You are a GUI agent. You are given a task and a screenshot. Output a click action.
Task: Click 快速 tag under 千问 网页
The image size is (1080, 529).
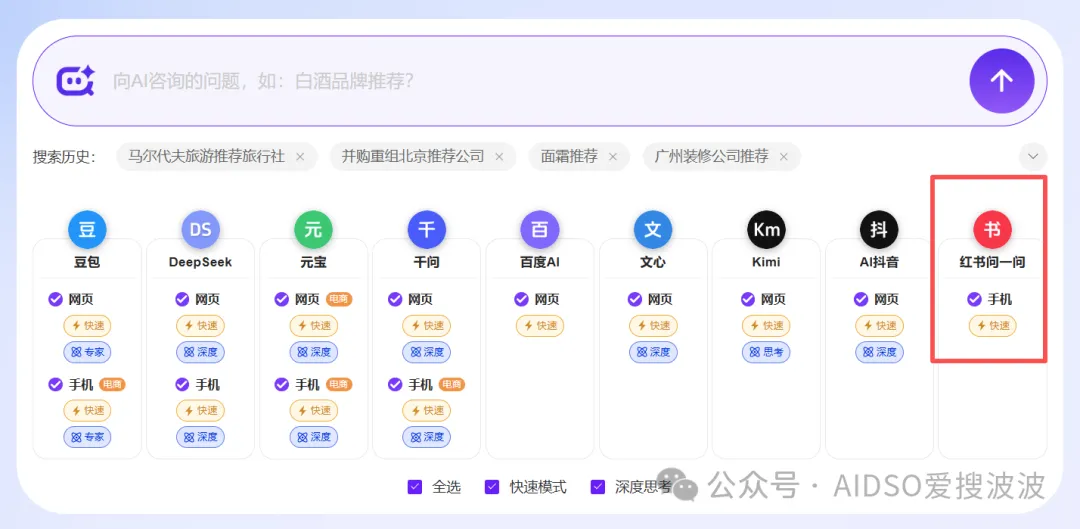point(427,326)
